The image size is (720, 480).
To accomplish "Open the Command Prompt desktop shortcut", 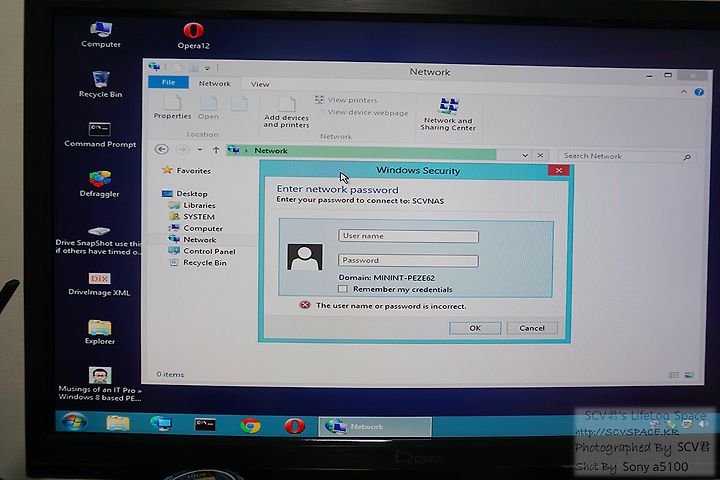I will [x=100, y=134].
